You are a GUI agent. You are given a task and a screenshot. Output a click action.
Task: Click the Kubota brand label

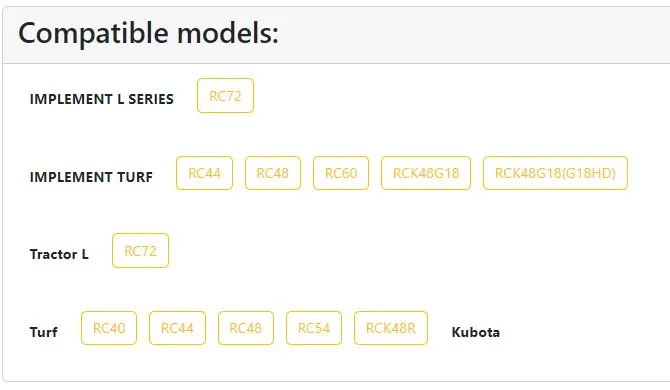476,332
